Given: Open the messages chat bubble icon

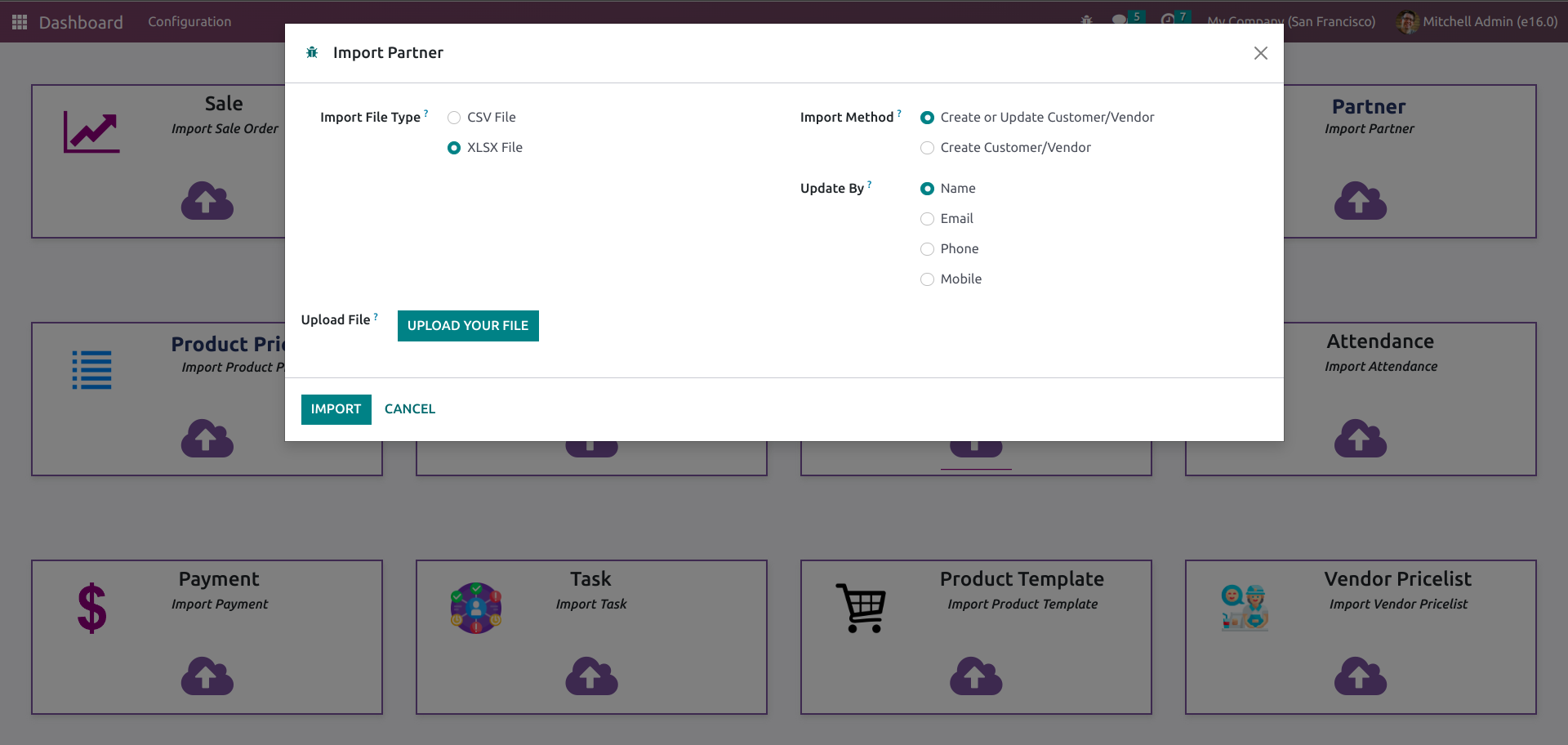Looking at the screenshot, I should [1120, 20].
